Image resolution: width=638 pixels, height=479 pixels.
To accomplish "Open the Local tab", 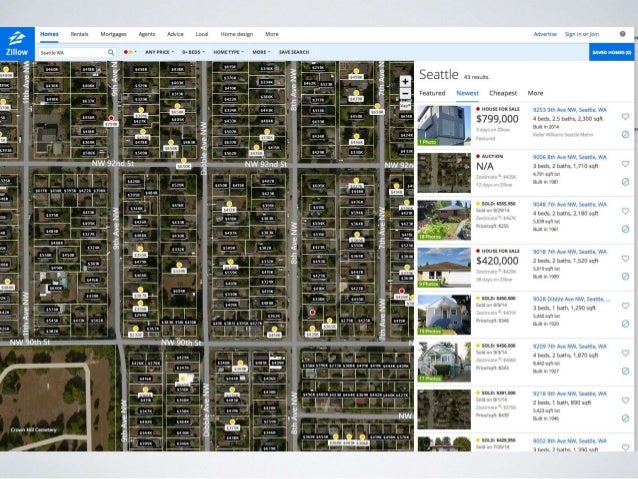I will (202, 34).
